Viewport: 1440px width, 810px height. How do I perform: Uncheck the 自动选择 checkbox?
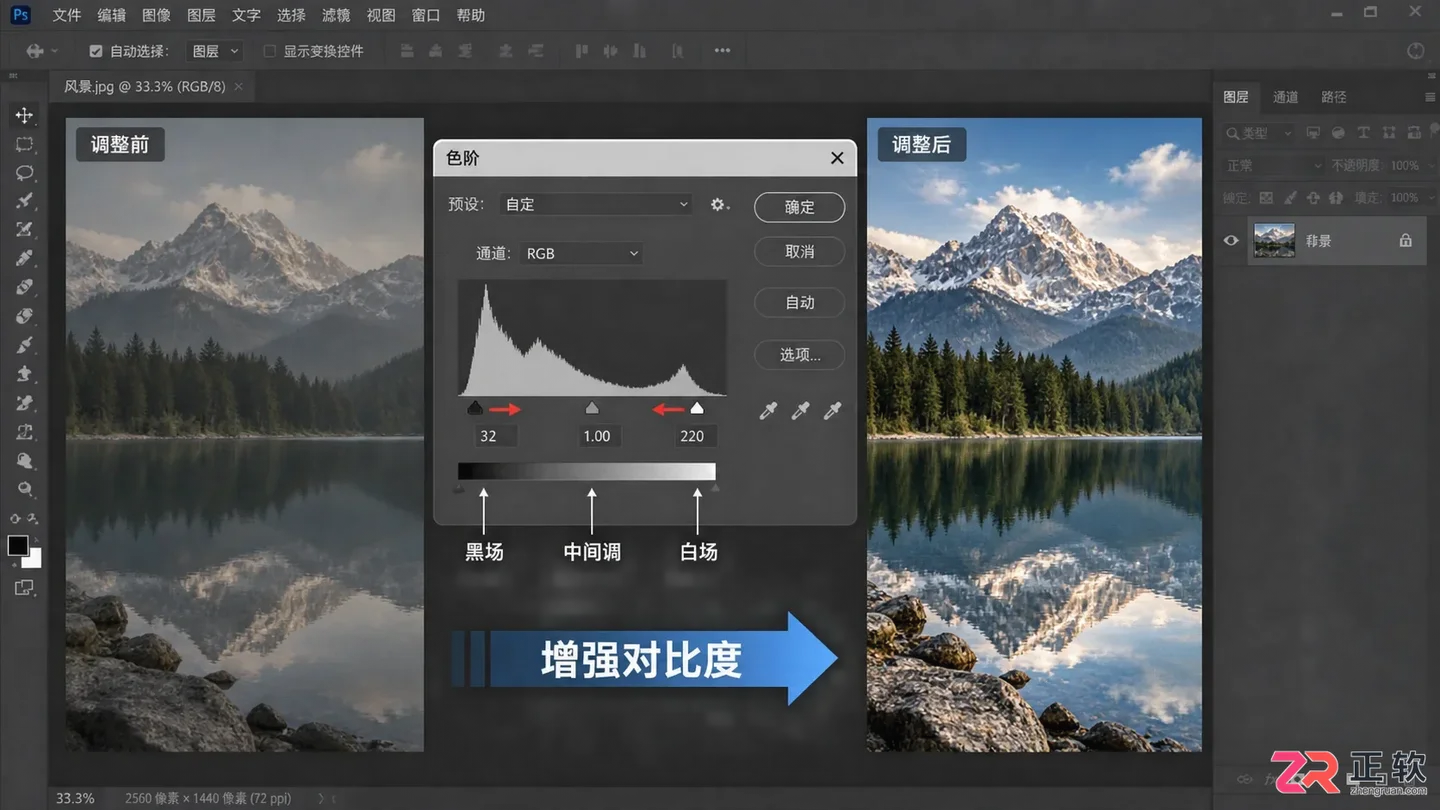96,51
